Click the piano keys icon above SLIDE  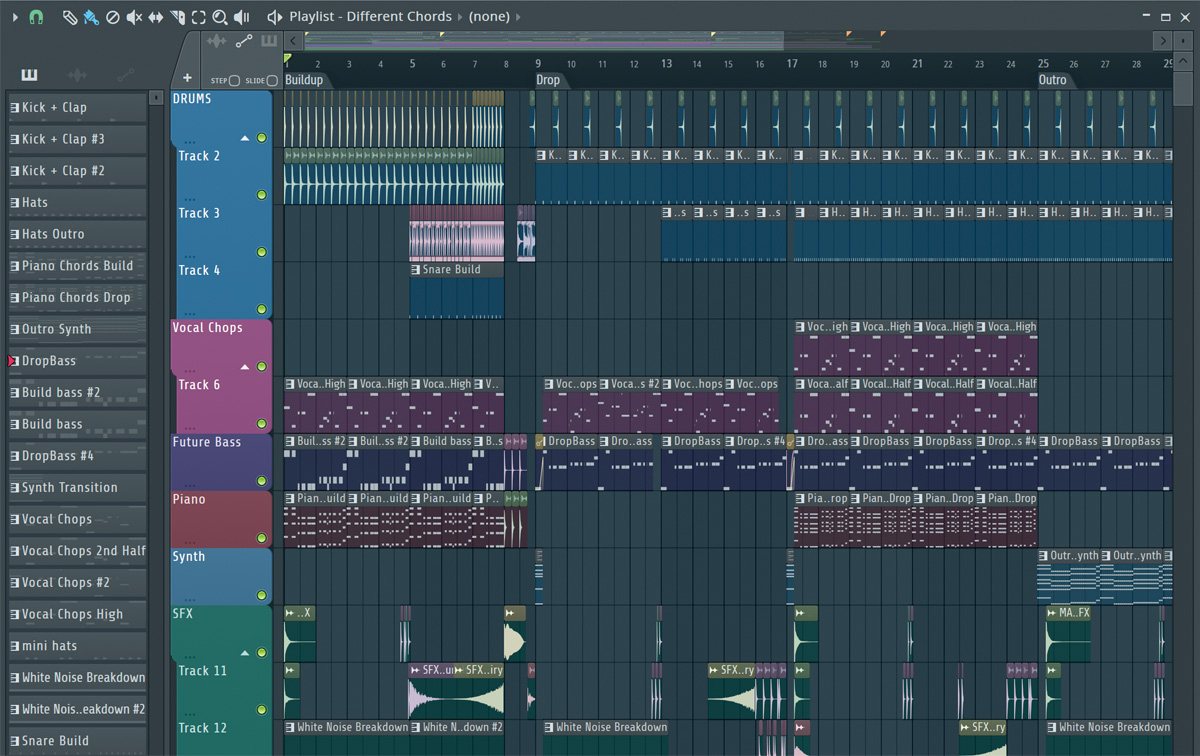(x=269, y=41)
